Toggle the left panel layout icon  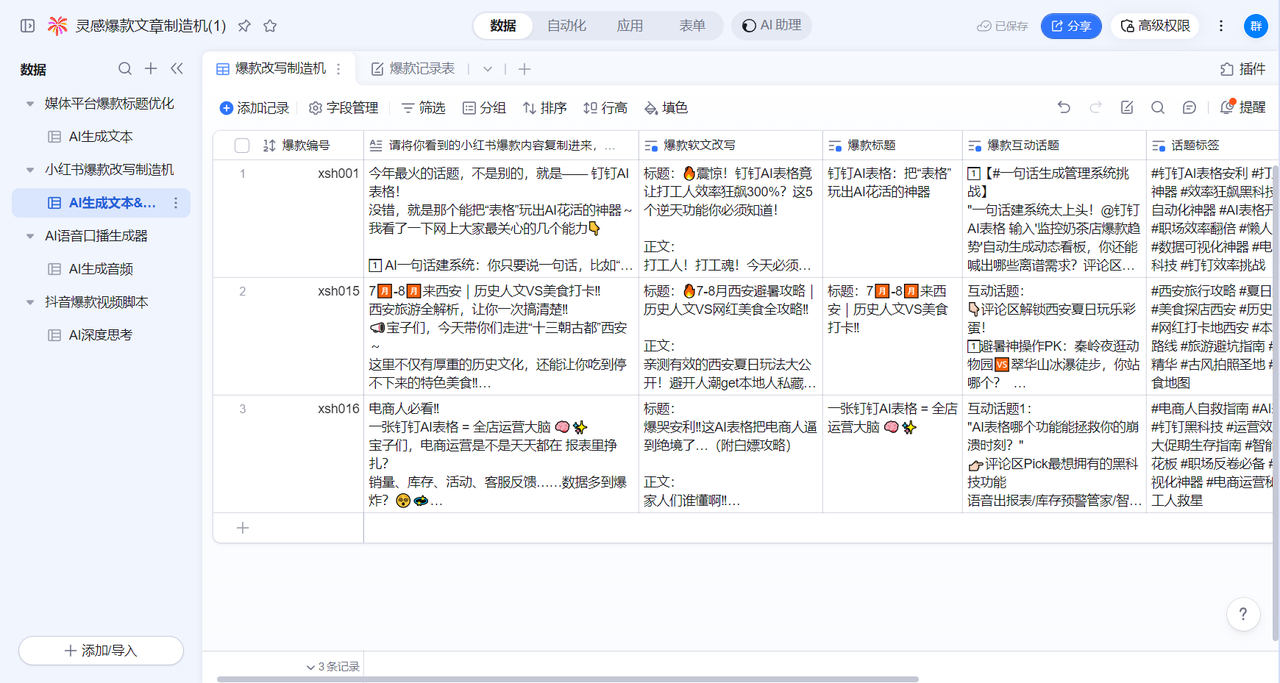[27, 26]
